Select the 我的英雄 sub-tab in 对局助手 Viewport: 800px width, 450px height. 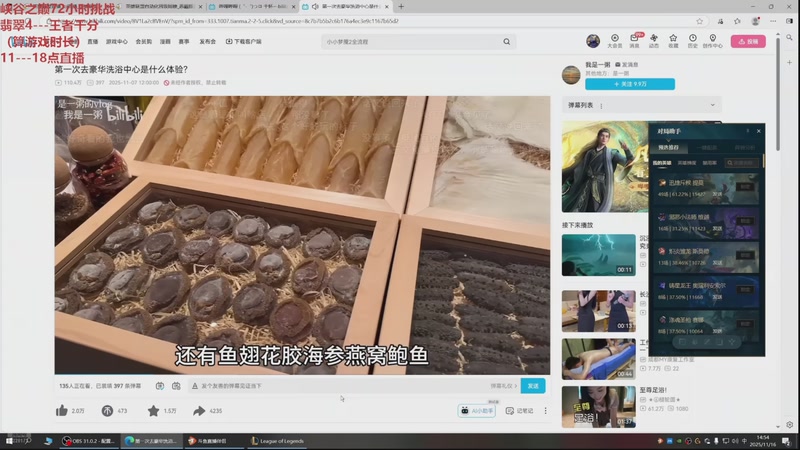click(662, 163)
